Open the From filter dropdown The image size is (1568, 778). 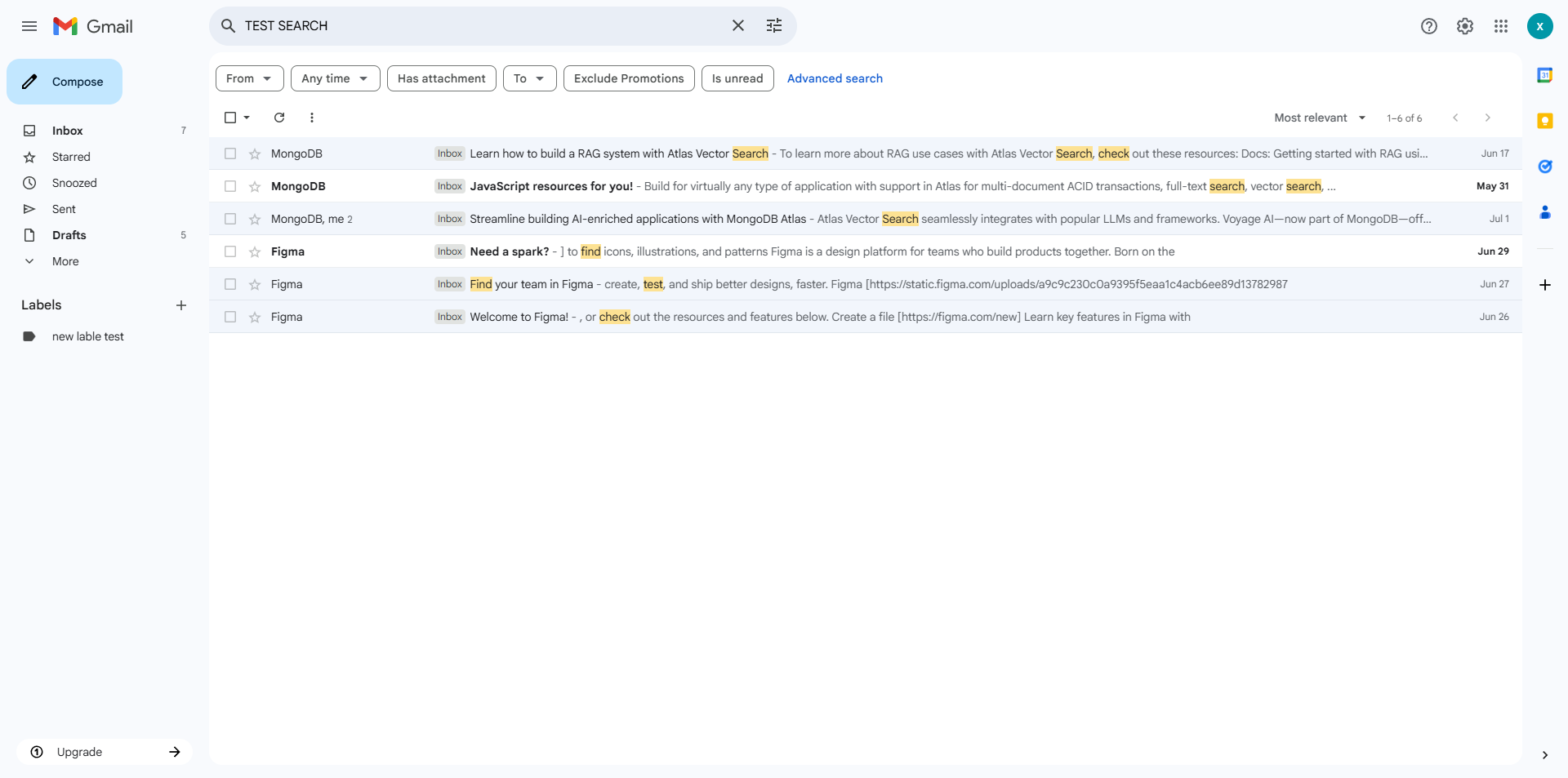coord(249,78)
